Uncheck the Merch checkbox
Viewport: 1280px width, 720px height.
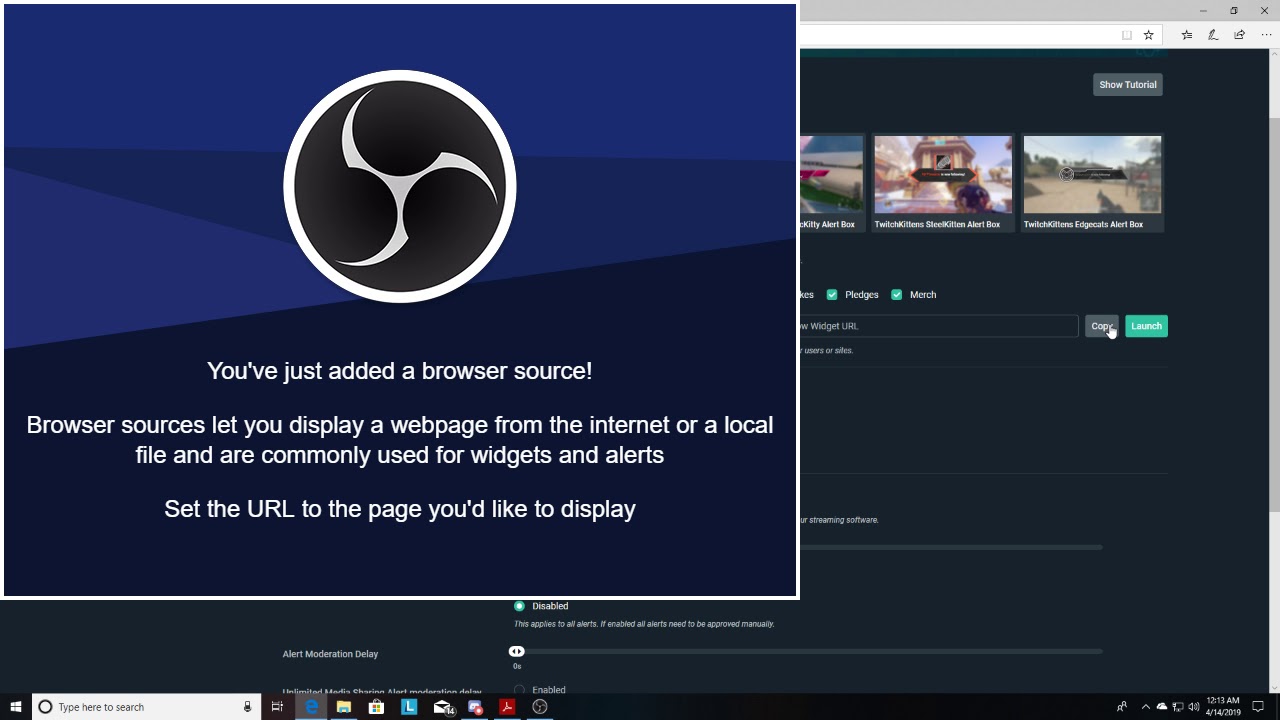pos(897,295)
